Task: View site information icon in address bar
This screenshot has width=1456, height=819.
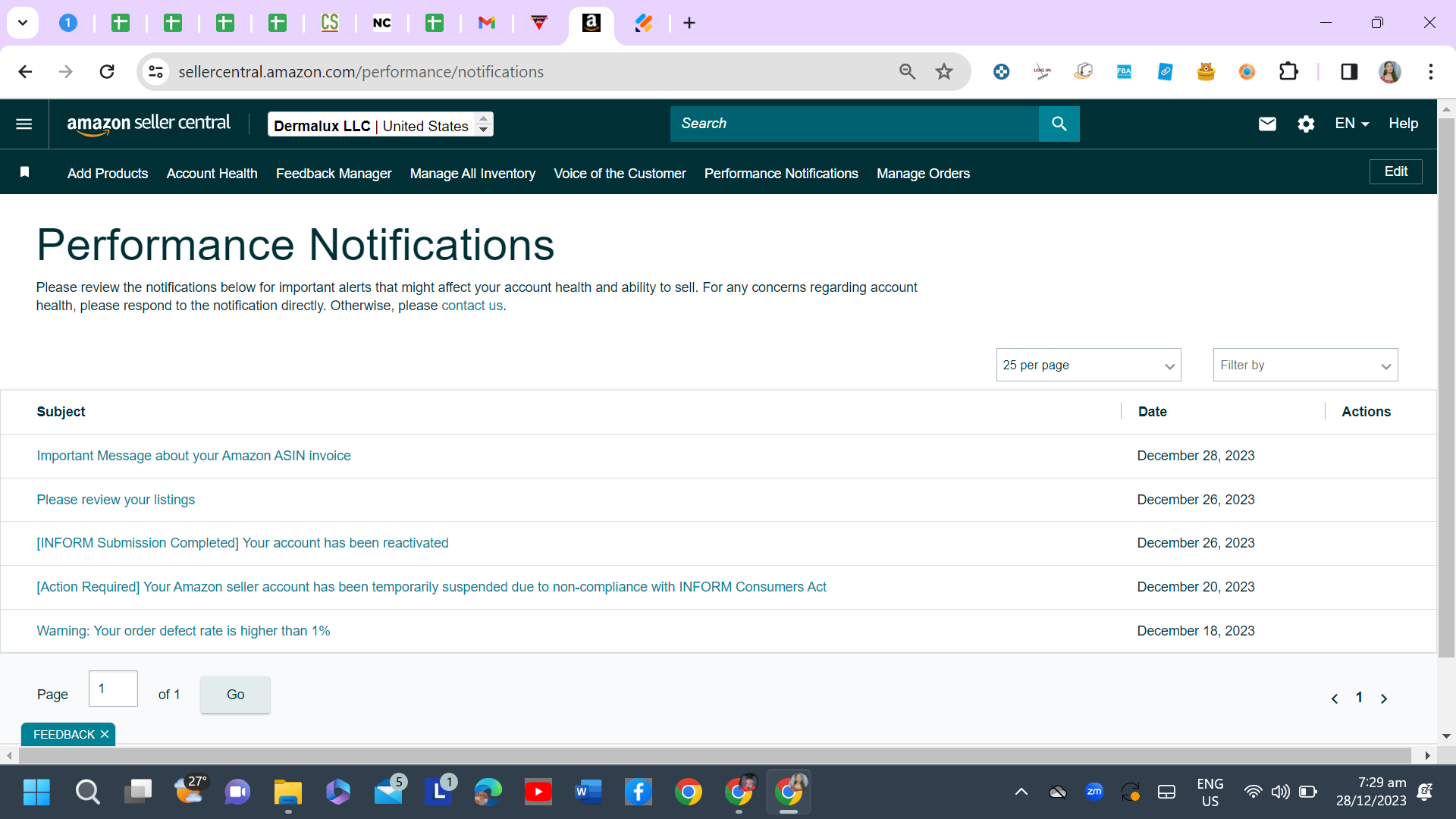Action: pyautogui.click(x=156, y=71)
